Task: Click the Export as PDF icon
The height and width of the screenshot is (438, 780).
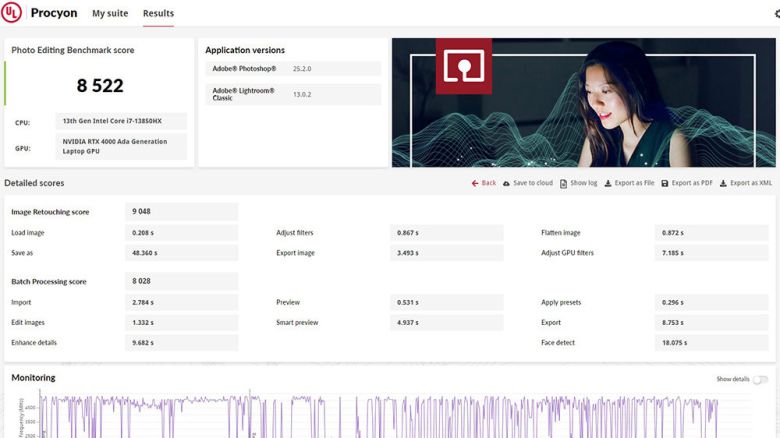Action: [x=665, y=183]
